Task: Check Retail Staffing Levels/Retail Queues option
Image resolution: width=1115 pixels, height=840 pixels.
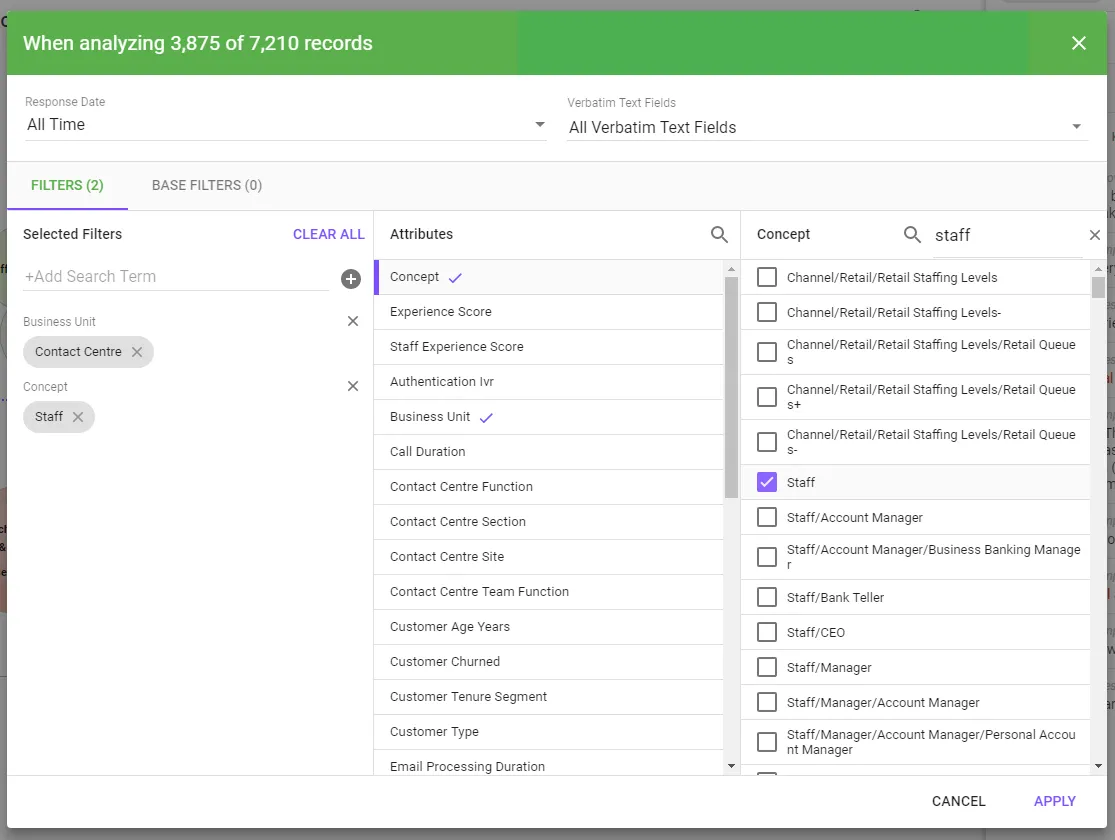Action: [x=767, y=352]
